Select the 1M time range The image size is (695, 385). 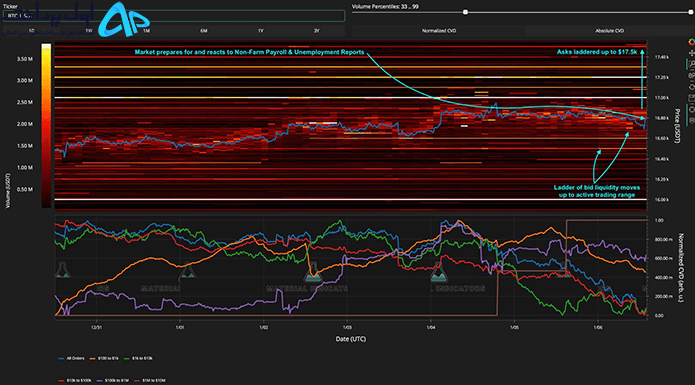click(146, 31)
